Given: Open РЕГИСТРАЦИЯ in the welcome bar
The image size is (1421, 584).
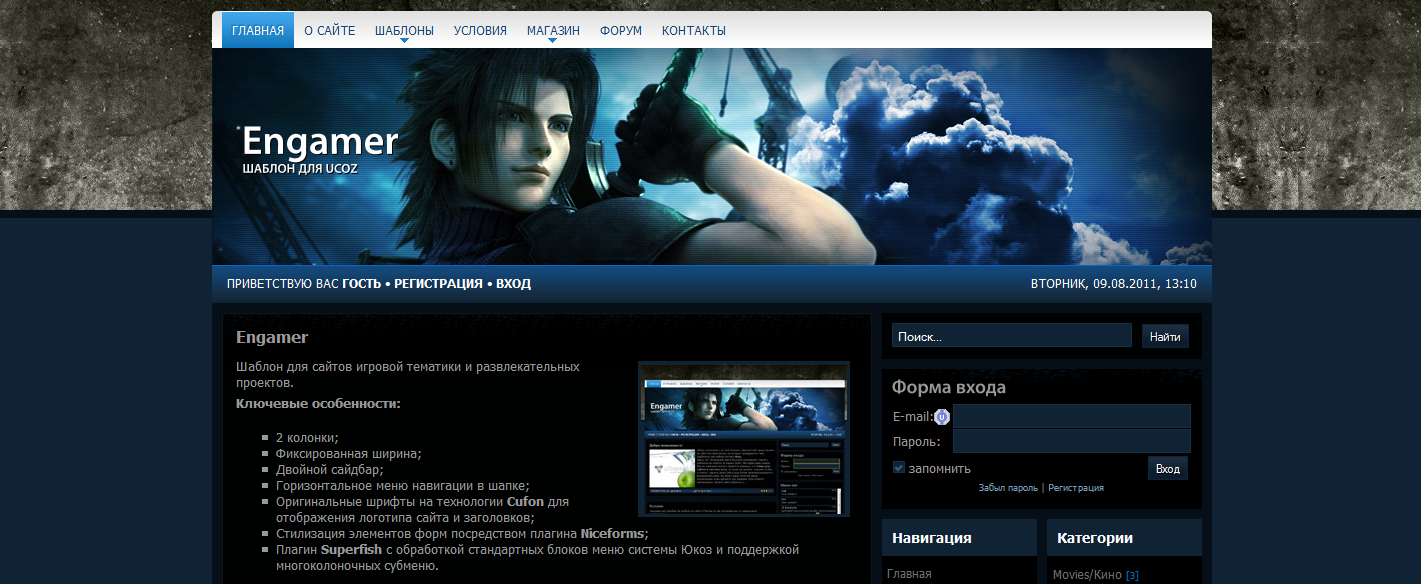Looking at the screenshot, I should click(x=438, y=284).
